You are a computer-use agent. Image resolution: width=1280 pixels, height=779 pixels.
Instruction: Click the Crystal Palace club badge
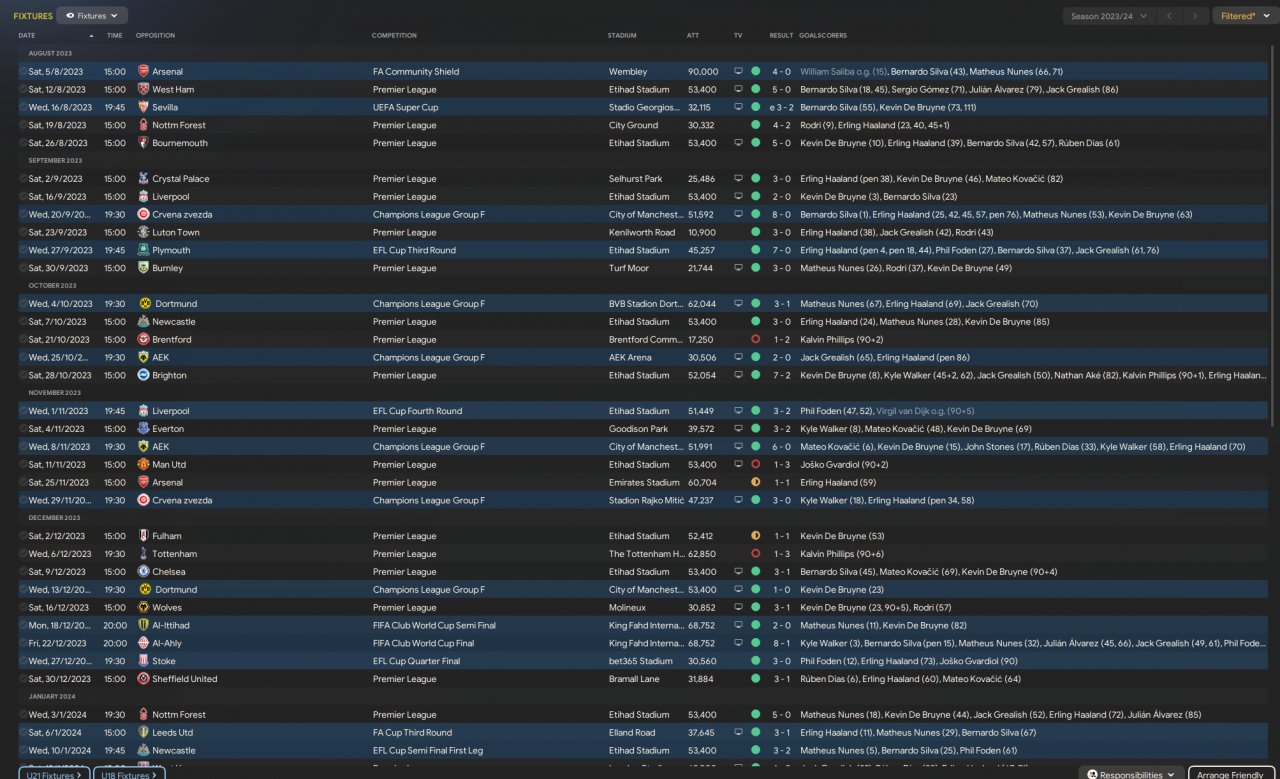coord(143,179)
